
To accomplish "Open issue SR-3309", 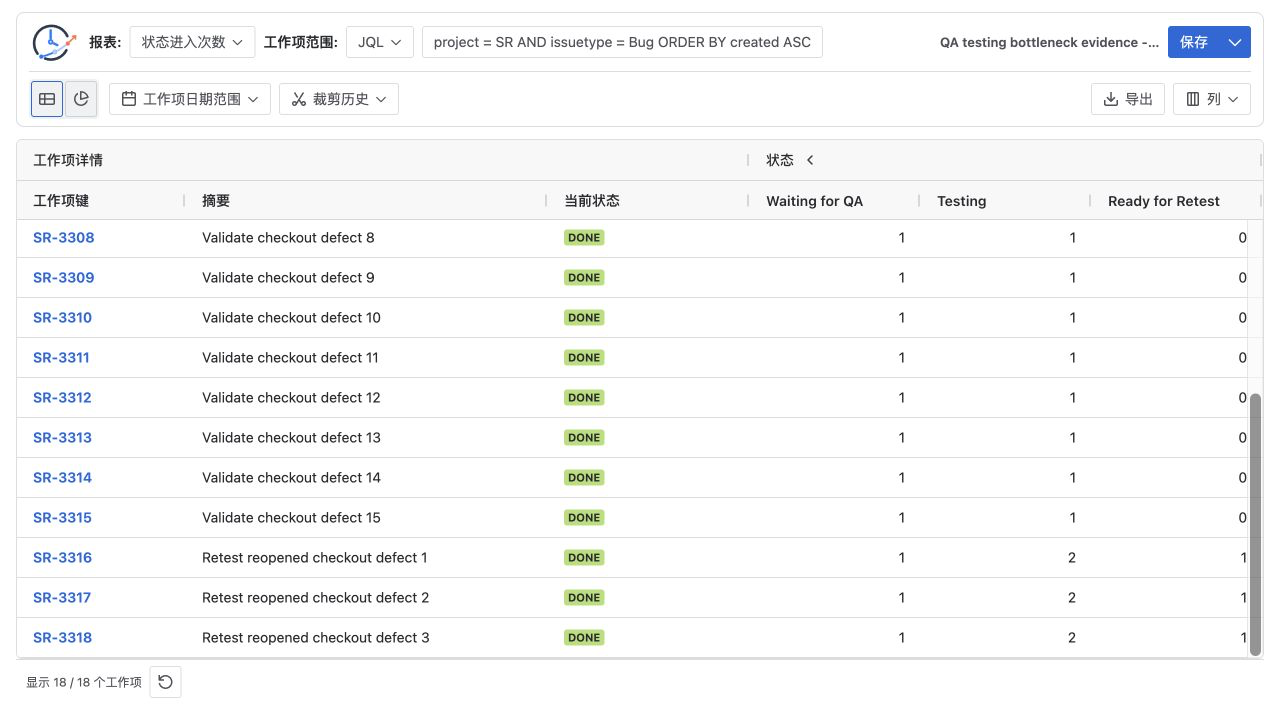I will pyautogui.click(x=63, y=278).
